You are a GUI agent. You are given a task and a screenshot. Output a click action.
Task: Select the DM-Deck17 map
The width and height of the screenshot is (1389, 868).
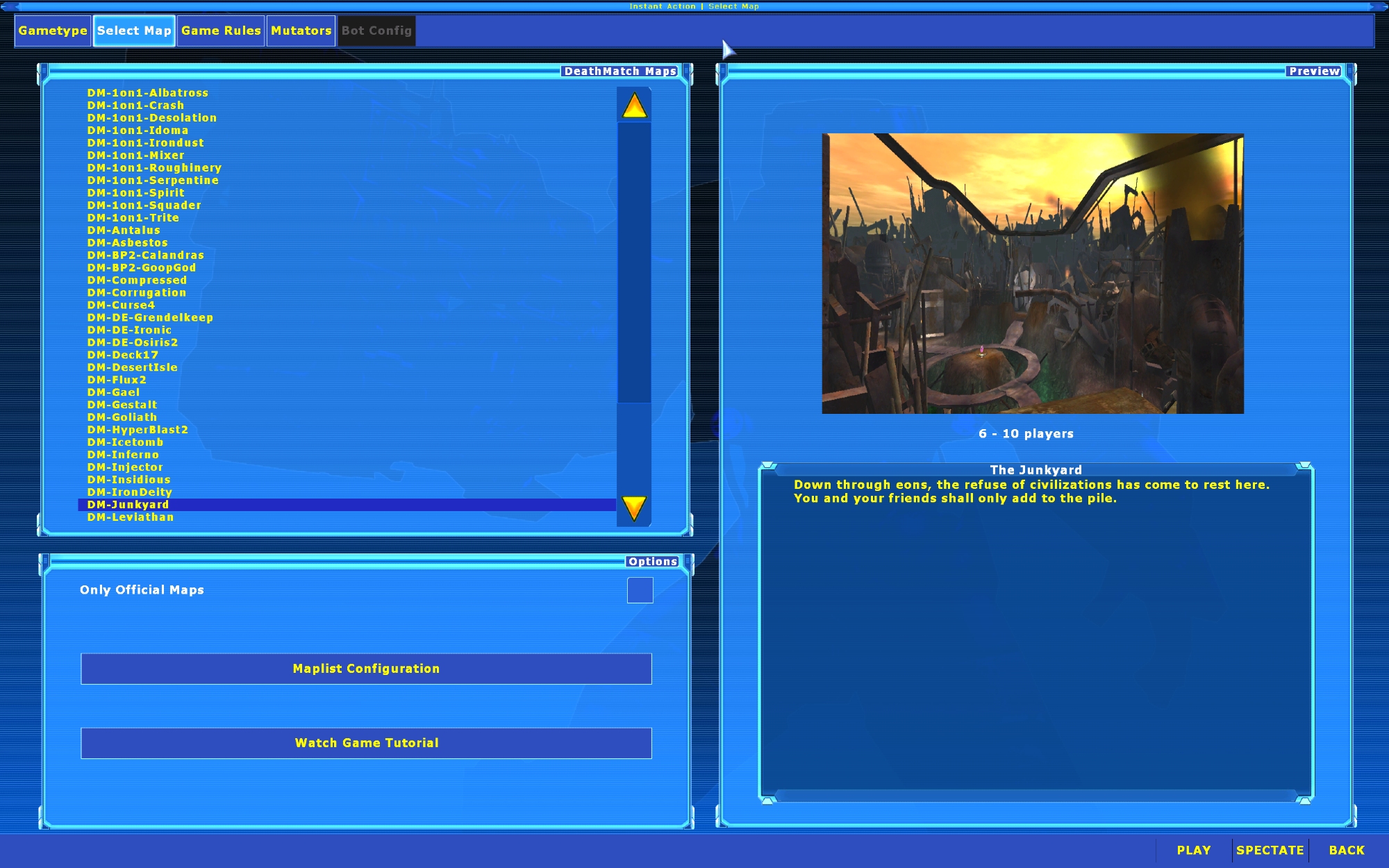pos(123,355)
